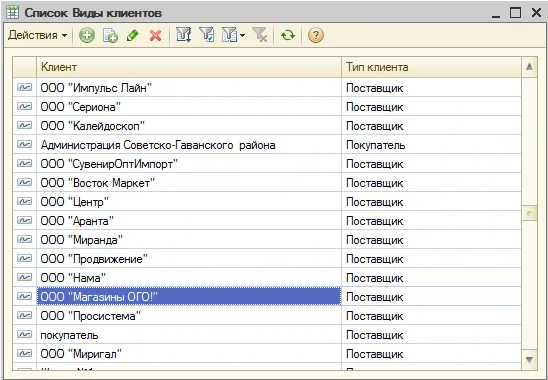The width and height of the screenshot is (548, 380).
Task: Maximize the Список Виды клиентов window
Action: click(515, 13)
